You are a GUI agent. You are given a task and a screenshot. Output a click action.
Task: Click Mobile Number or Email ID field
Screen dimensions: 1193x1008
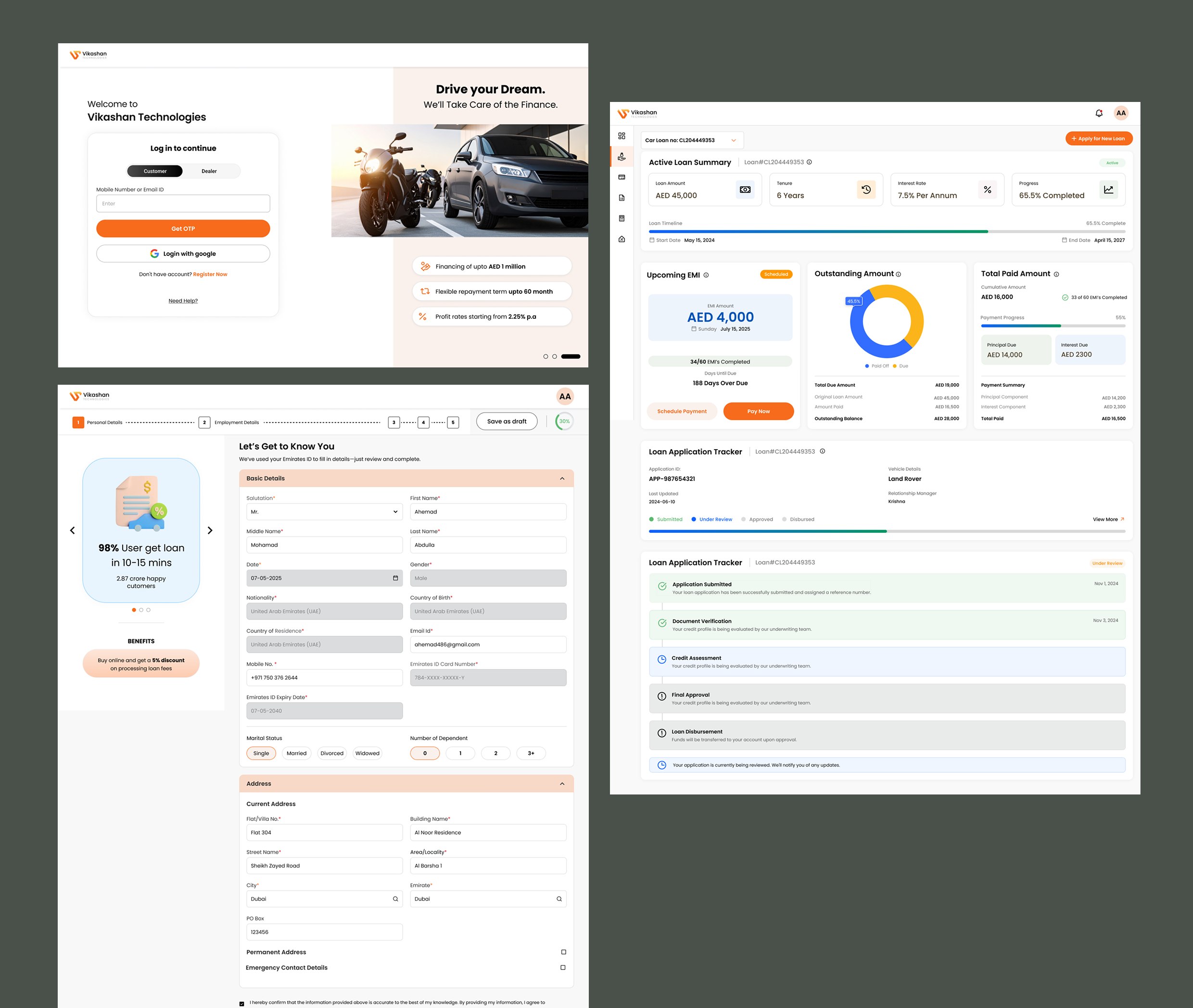pyautogui.click(x=183, y=203)
